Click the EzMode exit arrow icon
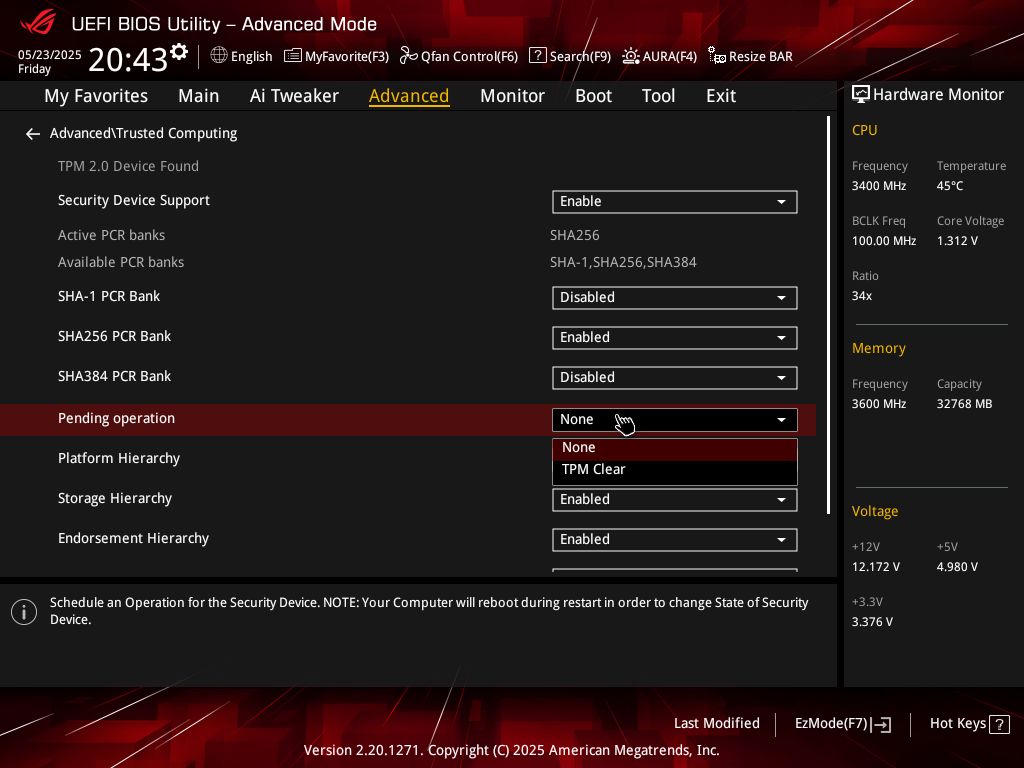 tap(881, 724)
